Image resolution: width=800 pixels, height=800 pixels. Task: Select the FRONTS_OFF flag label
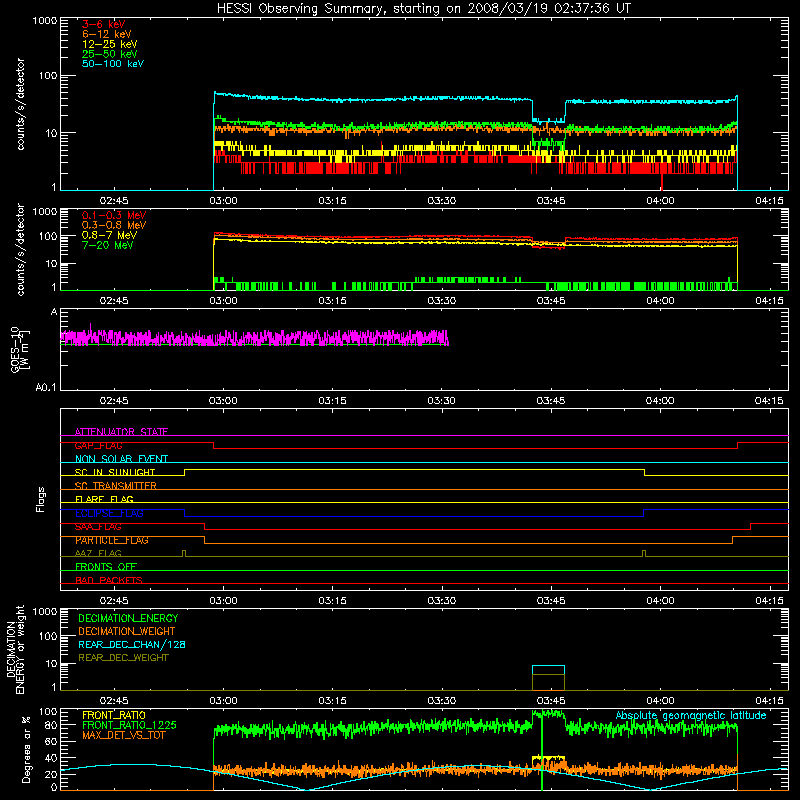106,567
